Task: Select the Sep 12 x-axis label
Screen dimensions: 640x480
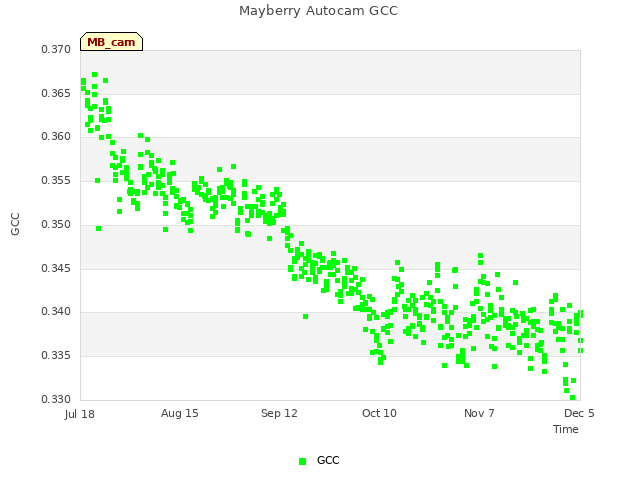Action: pos(279,413)
